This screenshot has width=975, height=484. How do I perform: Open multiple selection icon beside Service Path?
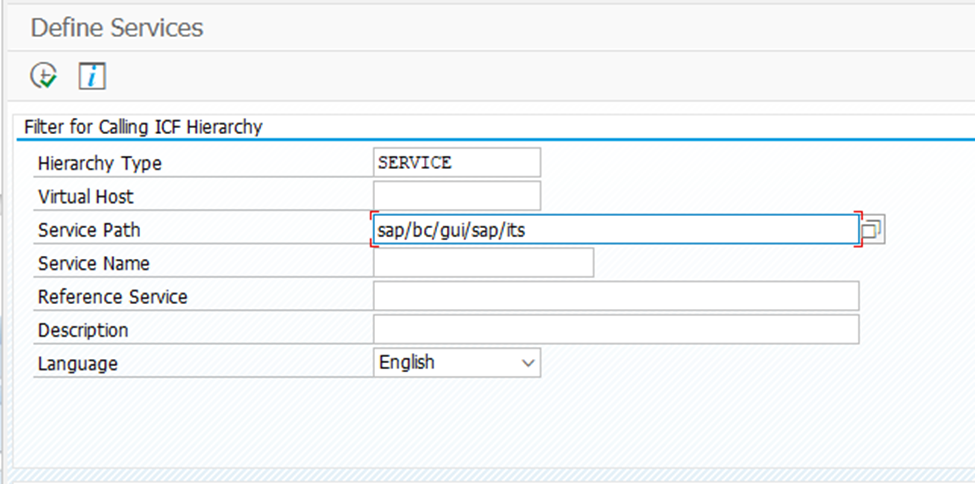872,230
